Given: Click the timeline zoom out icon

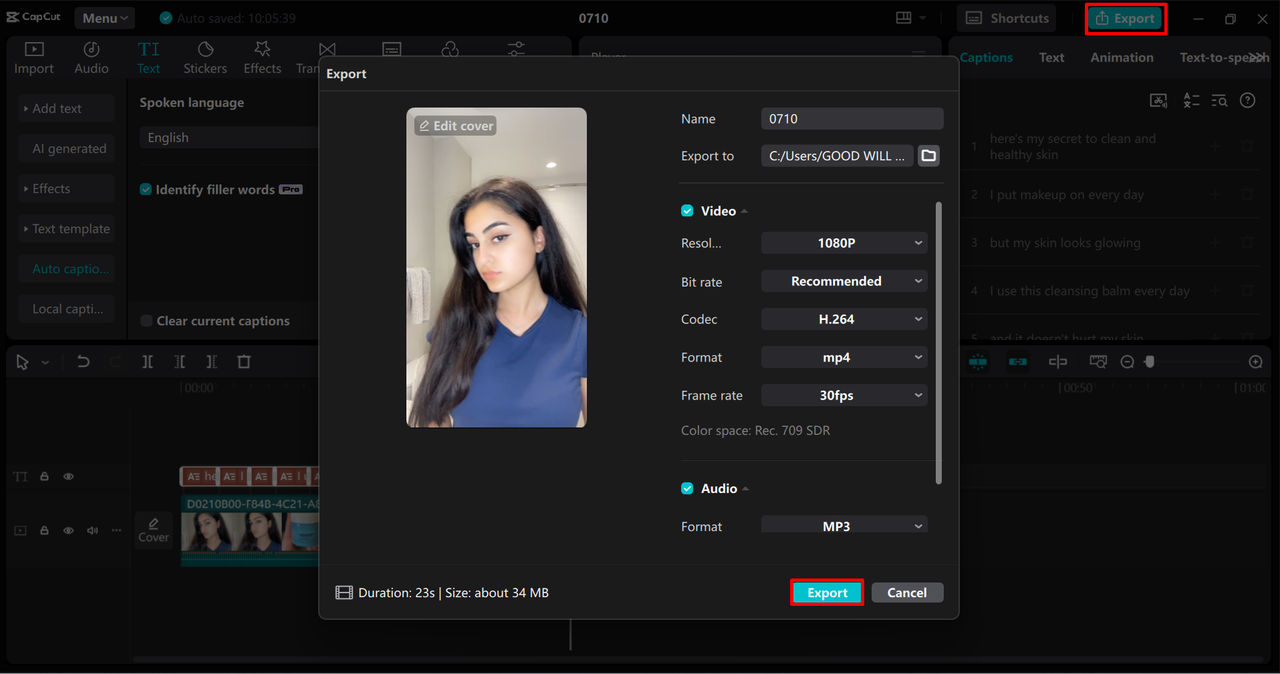Looking at the screenshot, I should point(1127,362).
